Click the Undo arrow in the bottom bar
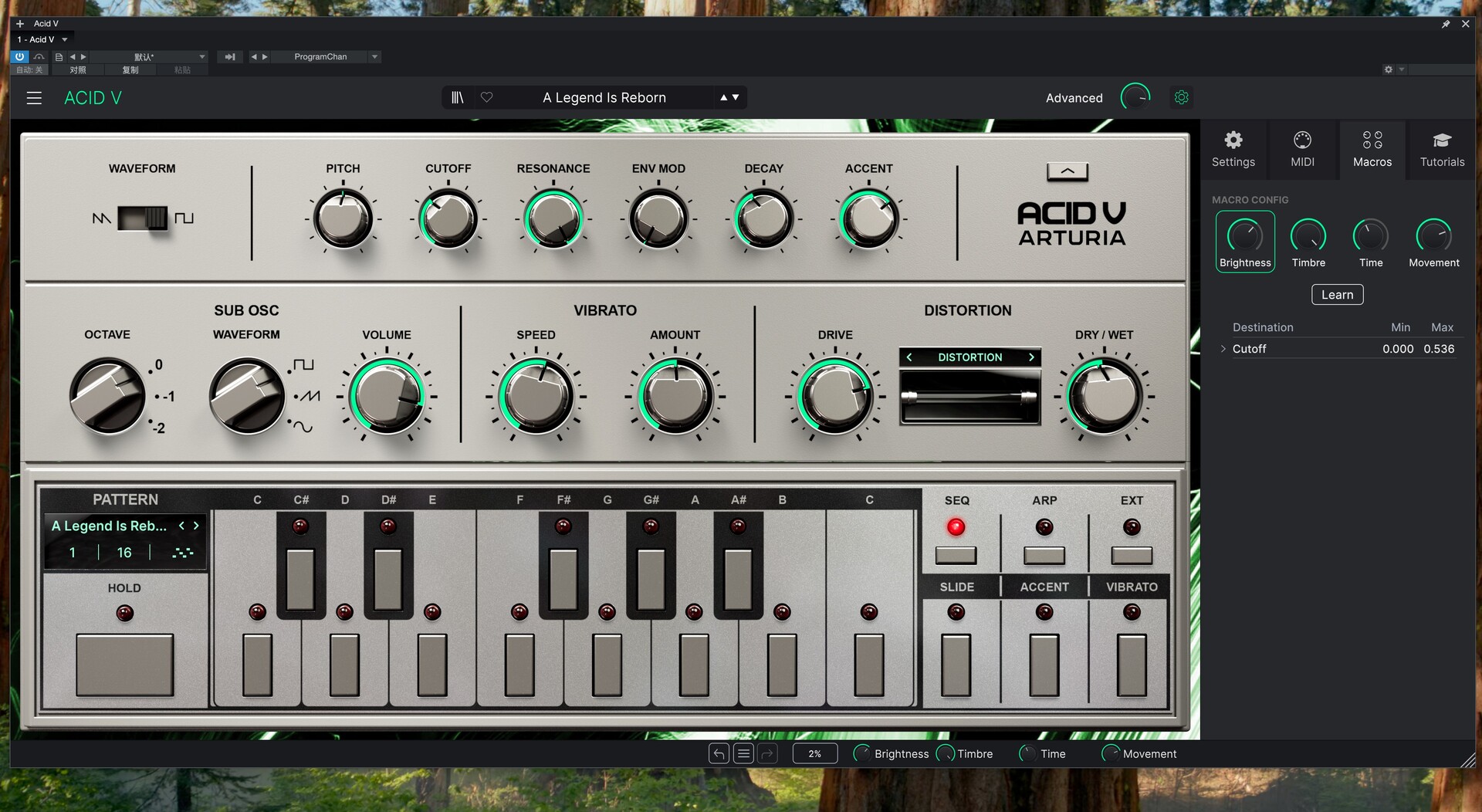Image resolution: width=1482 pixels, height=812 pixels. (719, 754)
